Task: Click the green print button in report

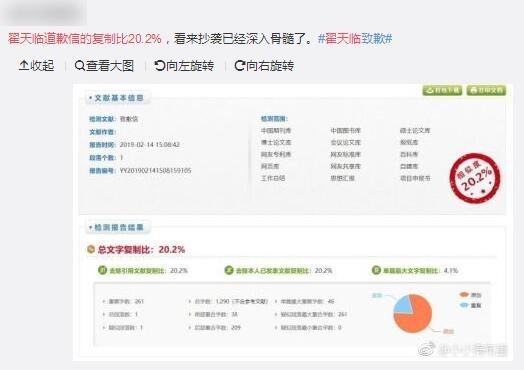Action: pyautogui.click(x=486, y=90)
